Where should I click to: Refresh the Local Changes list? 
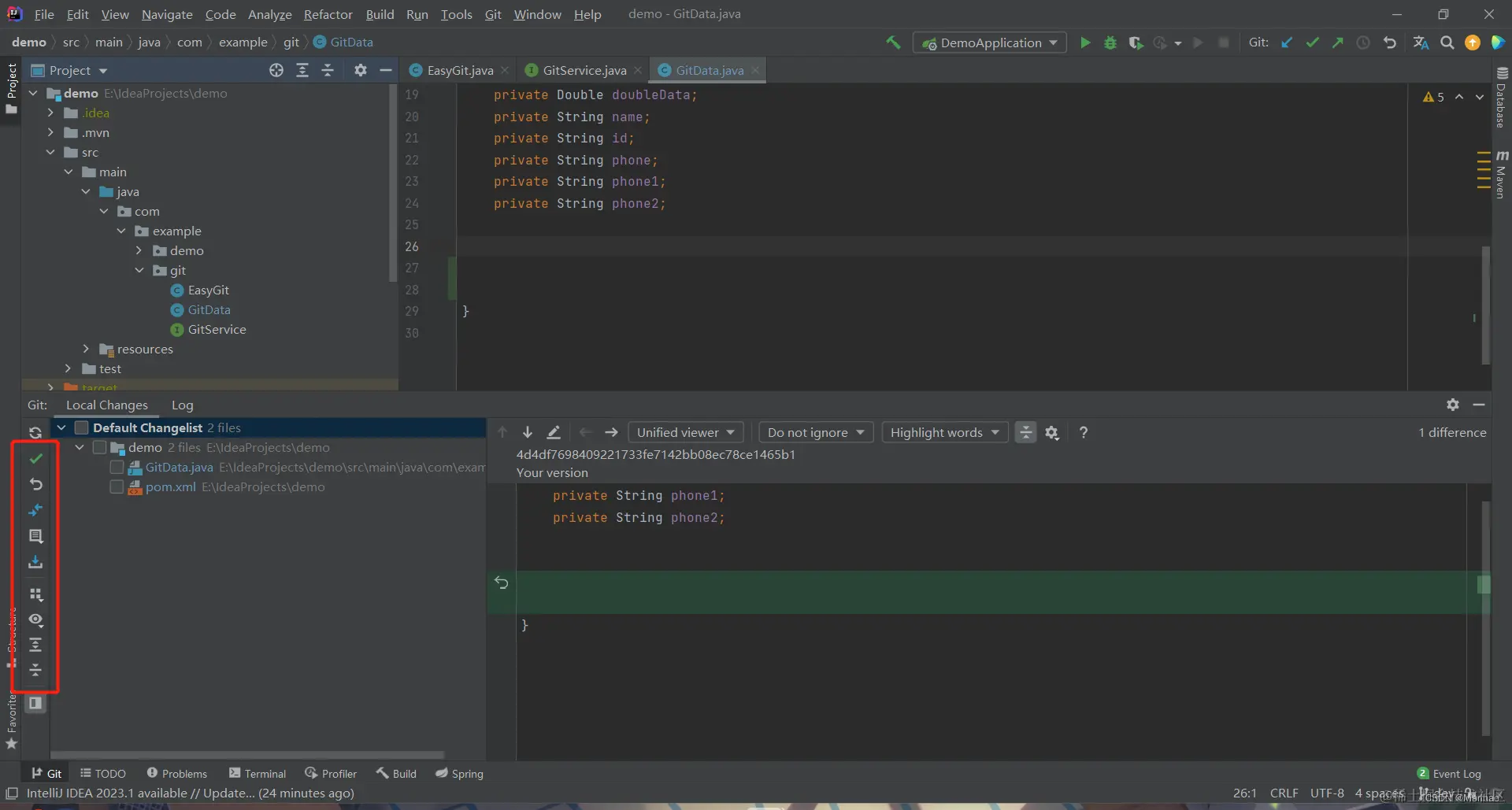click(35, 432)
